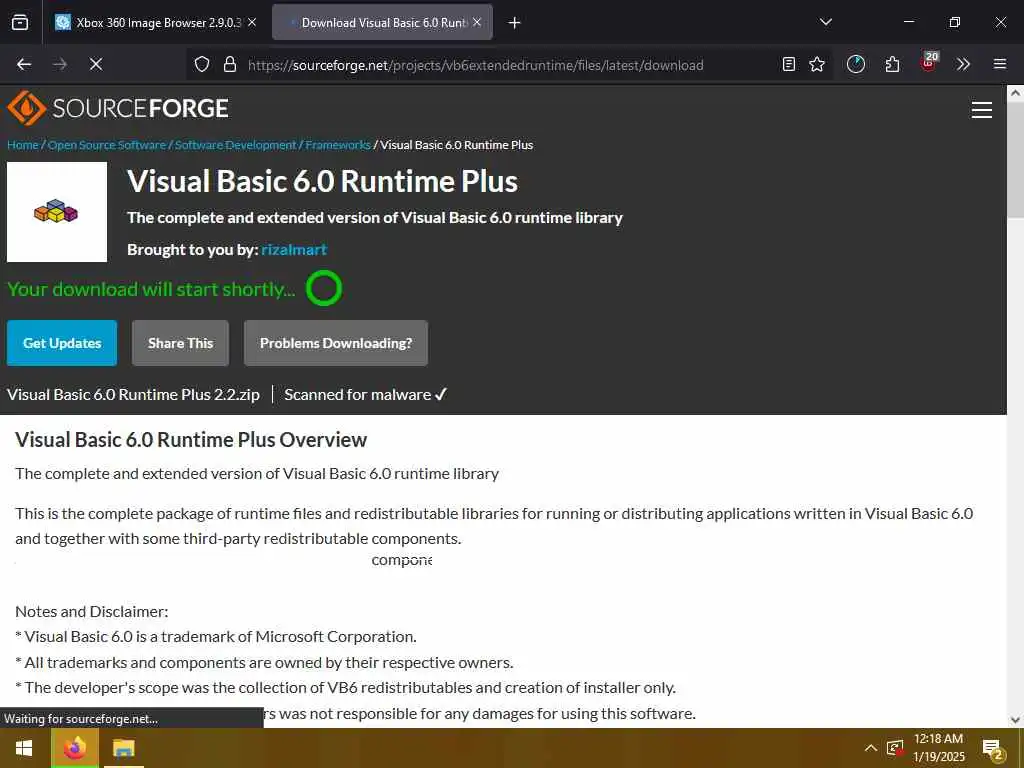Click the Notes and Disclaimer text
The height and width of the screenshot is (768, 1024).
[x=91, y=612]
